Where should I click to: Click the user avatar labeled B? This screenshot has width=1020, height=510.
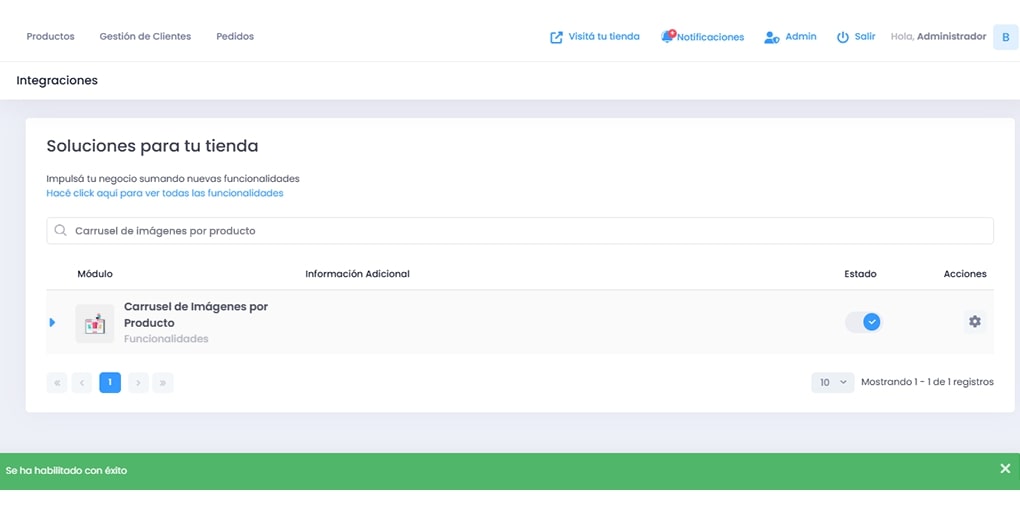point(1005,37)
